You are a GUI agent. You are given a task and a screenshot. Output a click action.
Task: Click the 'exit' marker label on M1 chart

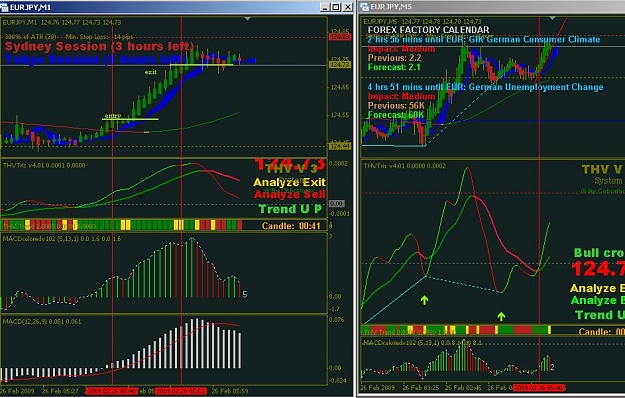click(x=151, y=72)
